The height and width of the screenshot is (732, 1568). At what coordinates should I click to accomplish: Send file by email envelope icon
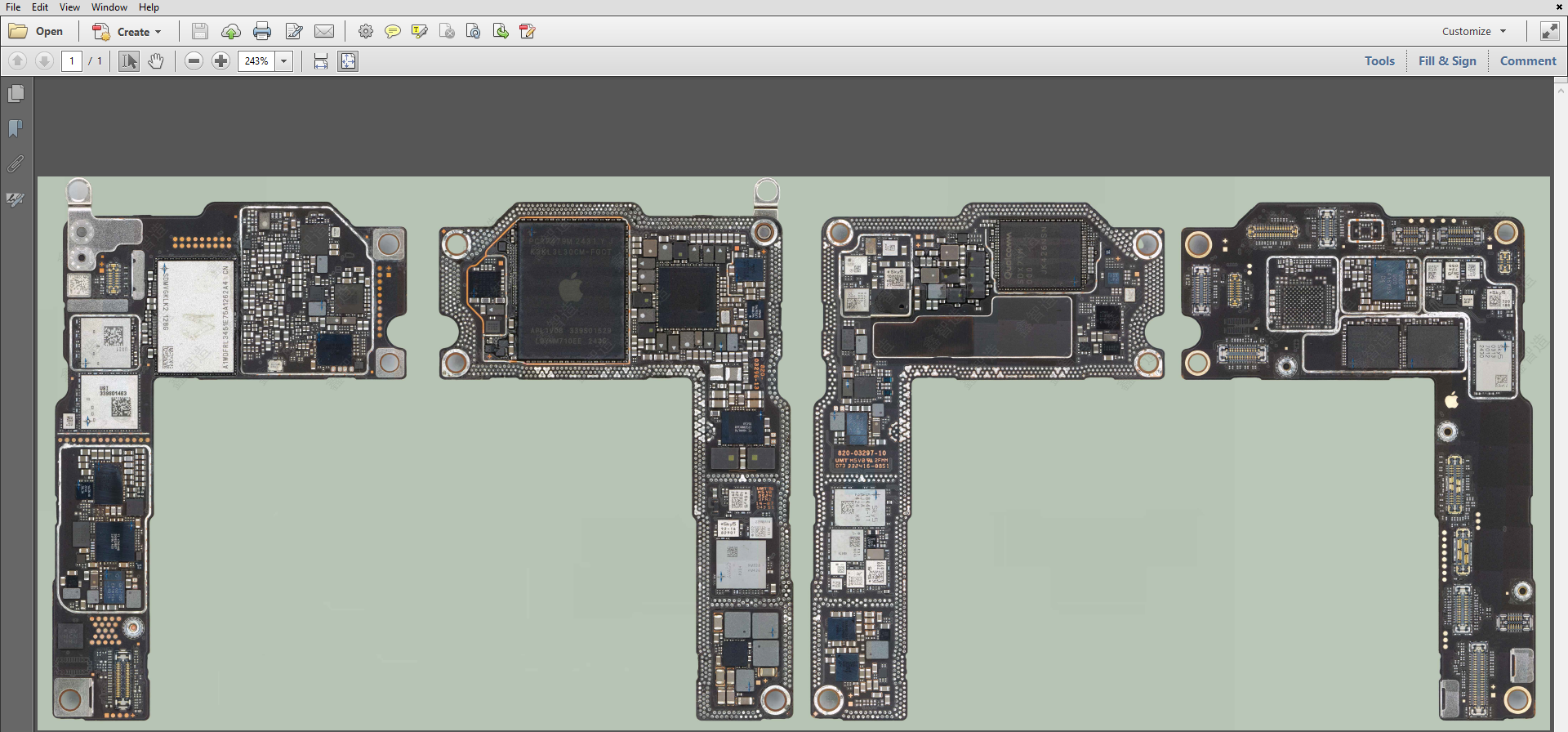pyautogui.click(x=324, y=32)
